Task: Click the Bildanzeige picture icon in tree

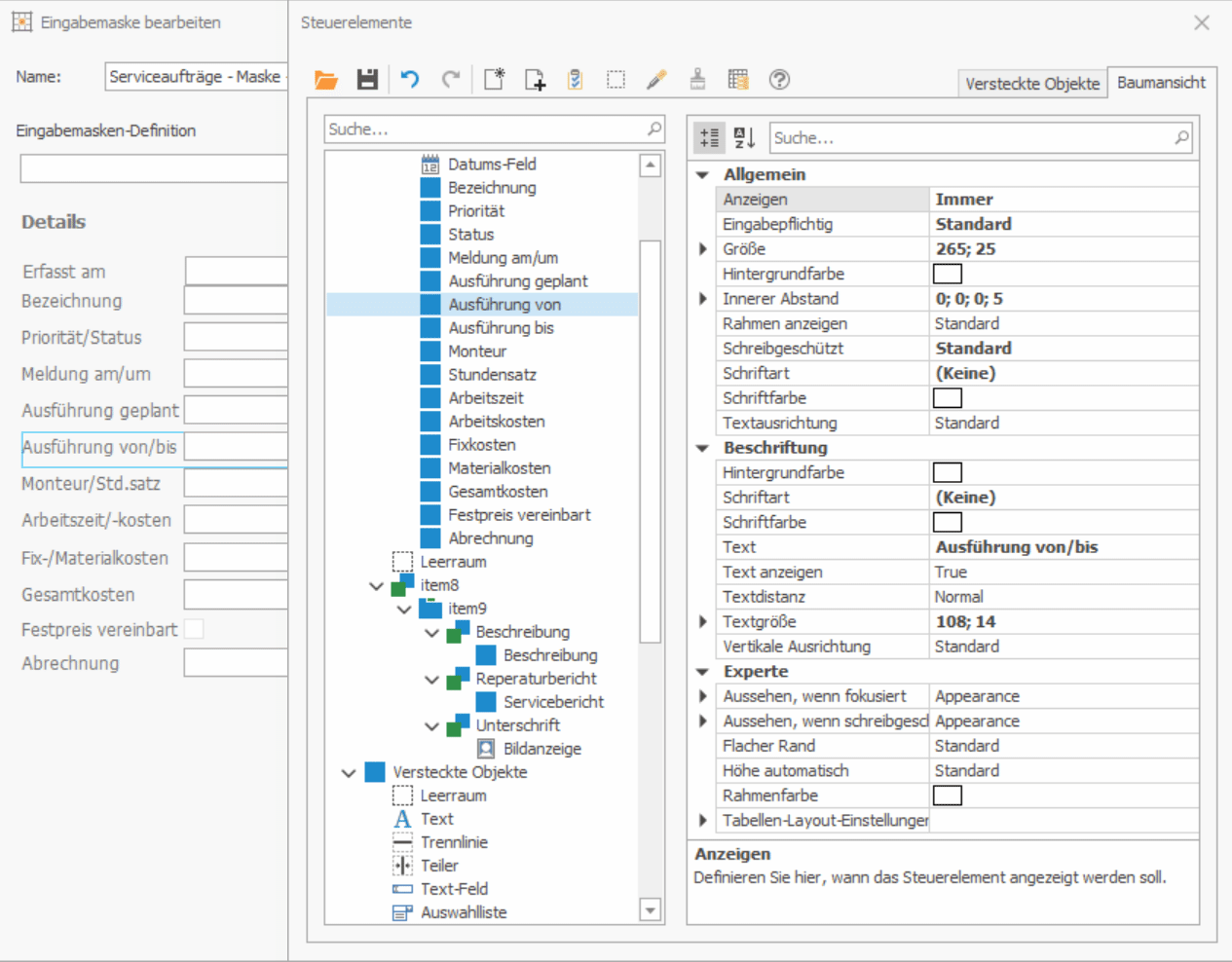Action: click(486, 749)
